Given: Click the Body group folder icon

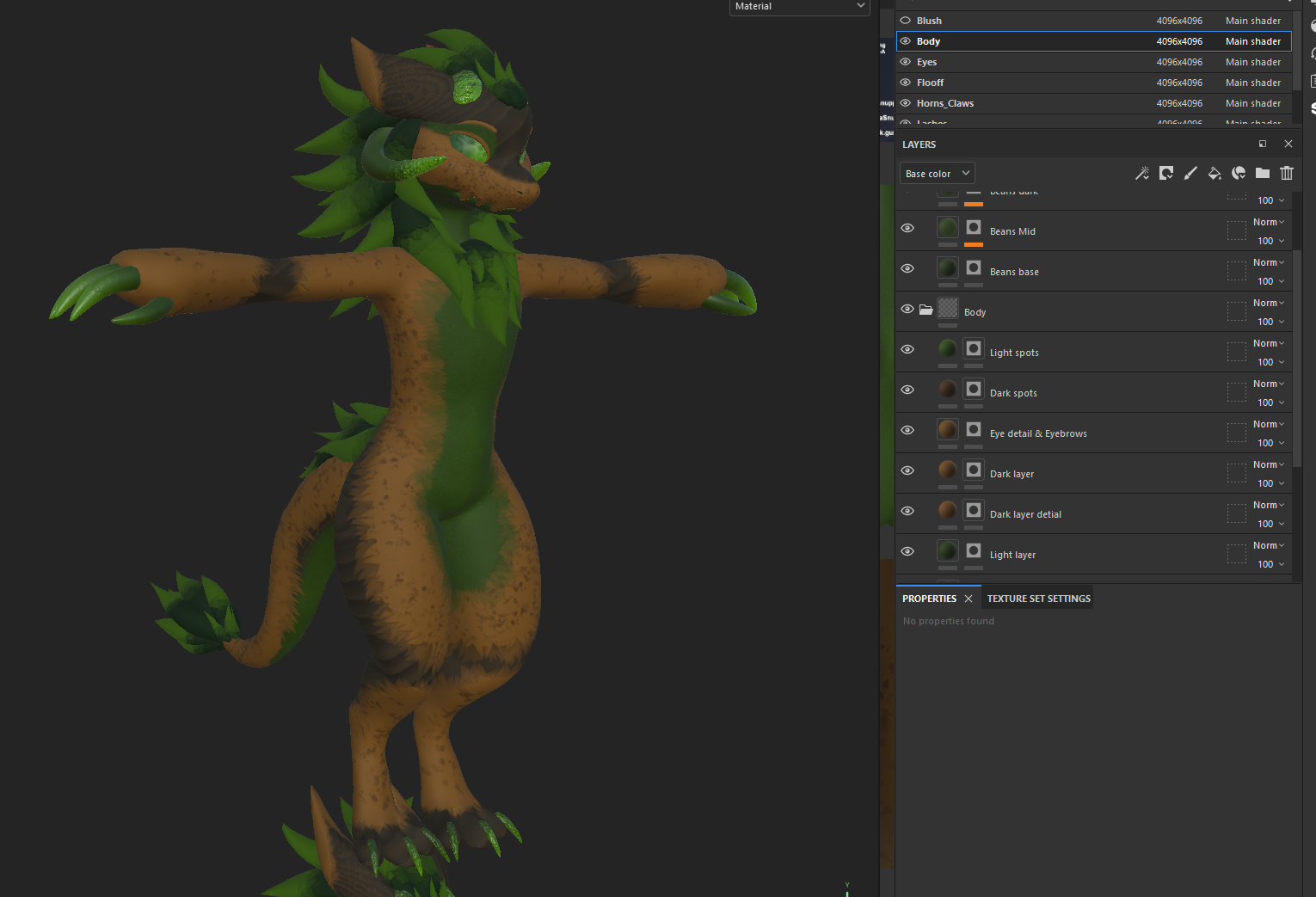Looking at the screenshot, I should click(x=926, y=310).
